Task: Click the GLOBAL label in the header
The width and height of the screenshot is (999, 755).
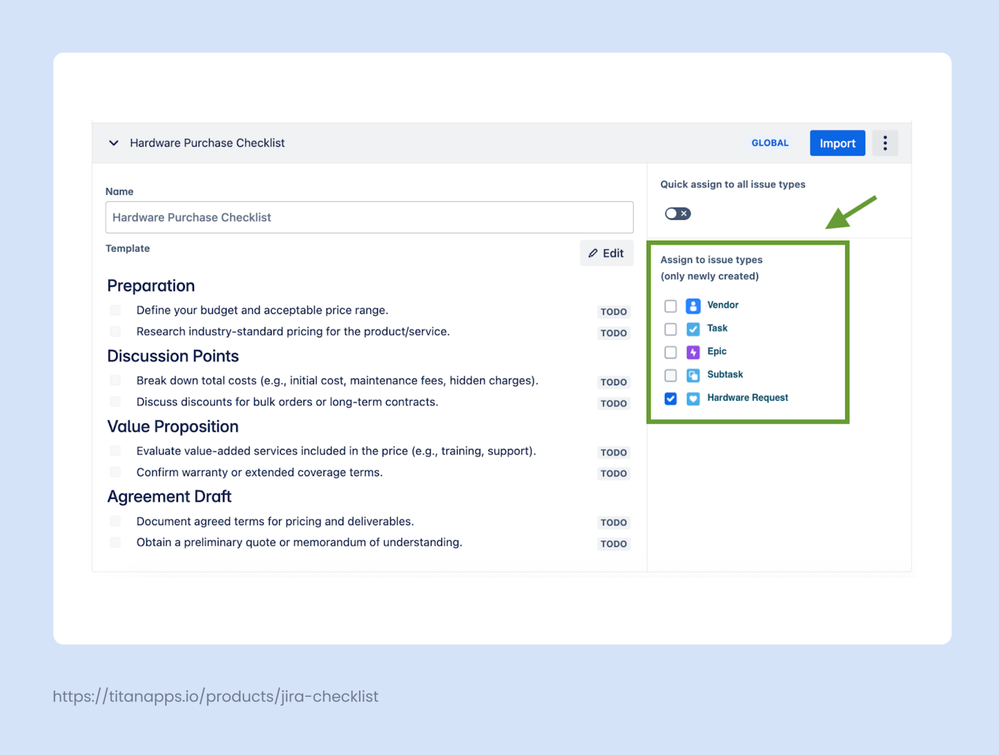Action: (x=770, y=142)
